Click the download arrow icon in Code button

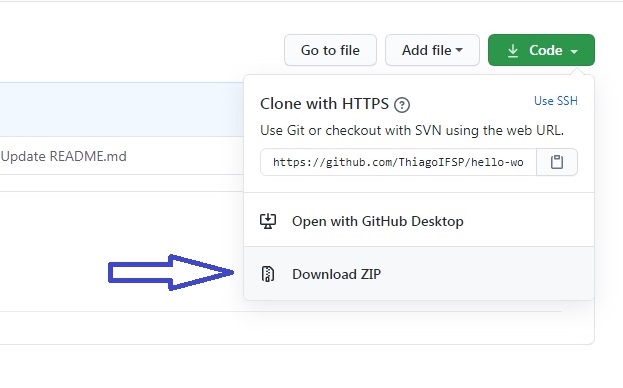[513, 51]
